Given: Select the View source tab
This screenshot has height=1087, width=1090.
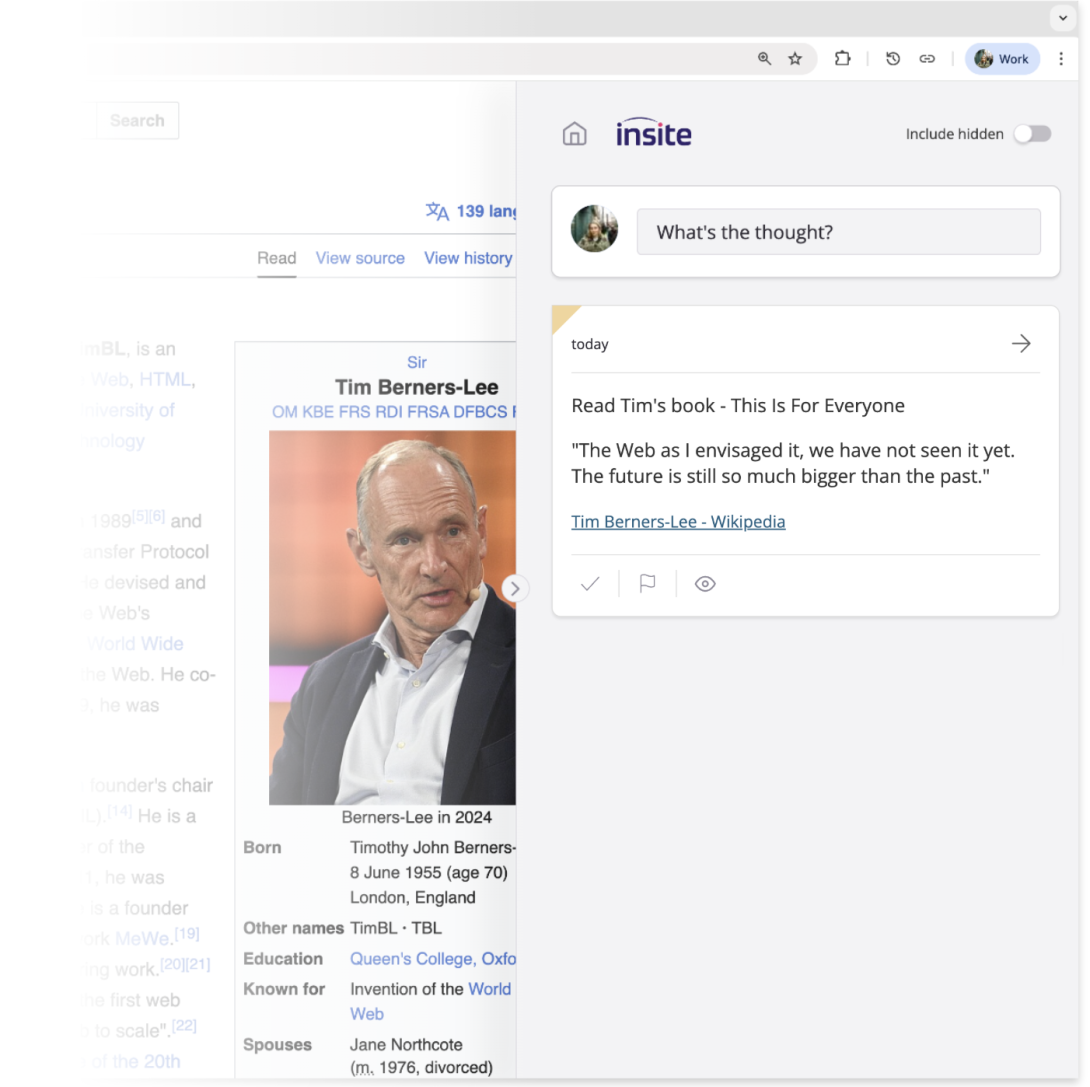Looking at the screenshot, I should (360, 258).
